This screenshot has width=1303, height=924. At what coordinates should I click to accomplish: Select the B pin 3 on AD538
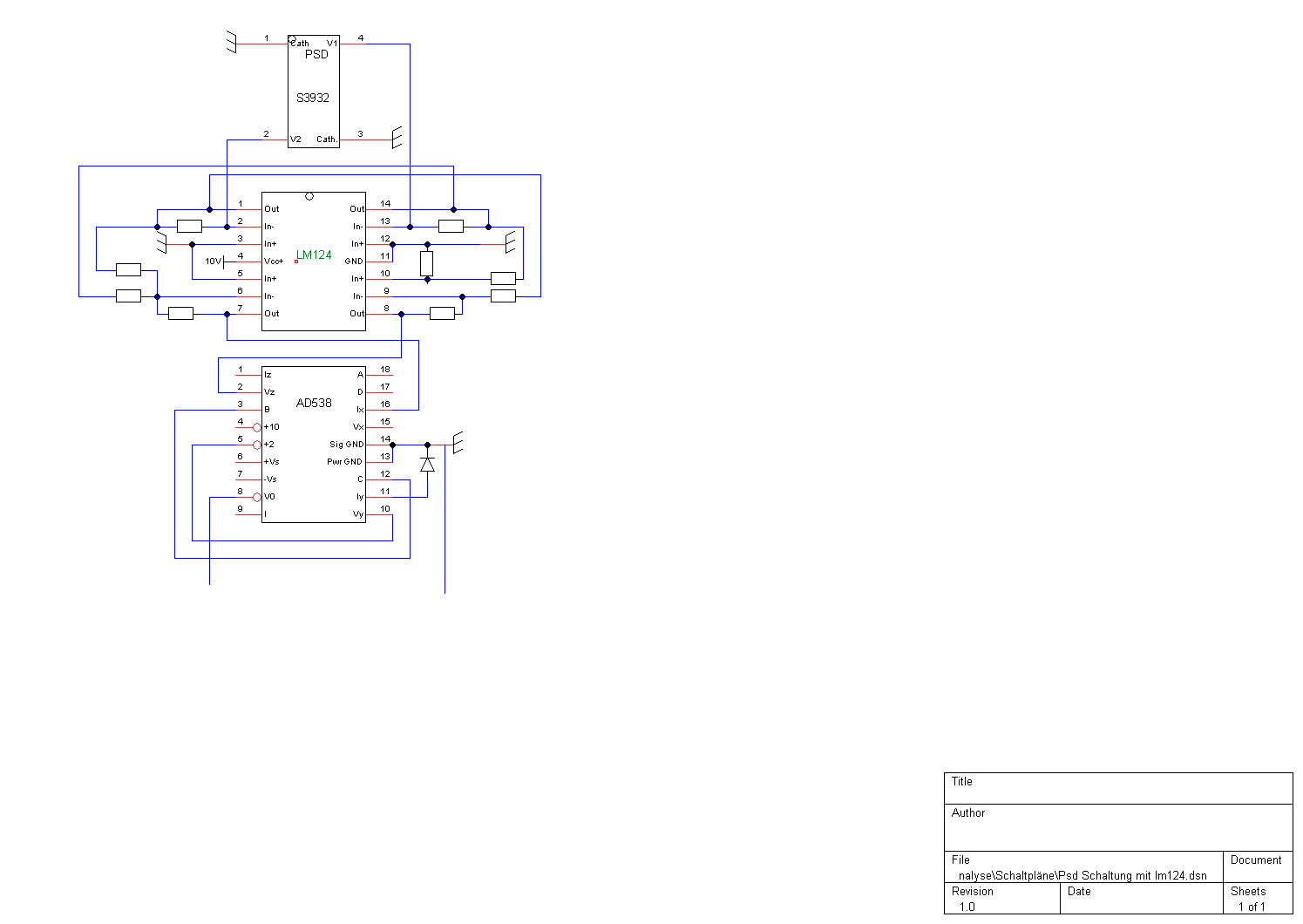[267, 410]
